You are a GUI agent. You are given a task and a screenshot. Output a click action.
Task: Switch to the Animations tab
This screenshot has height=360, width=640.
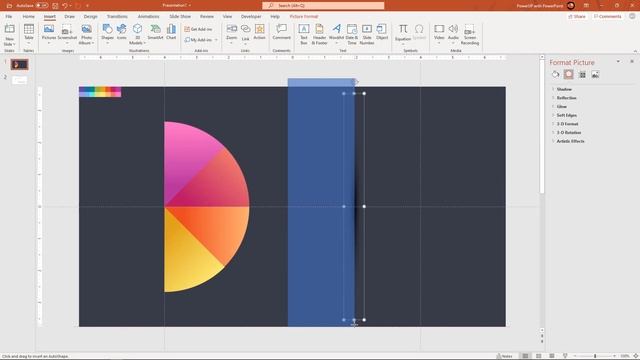click(x=148, y=17)
